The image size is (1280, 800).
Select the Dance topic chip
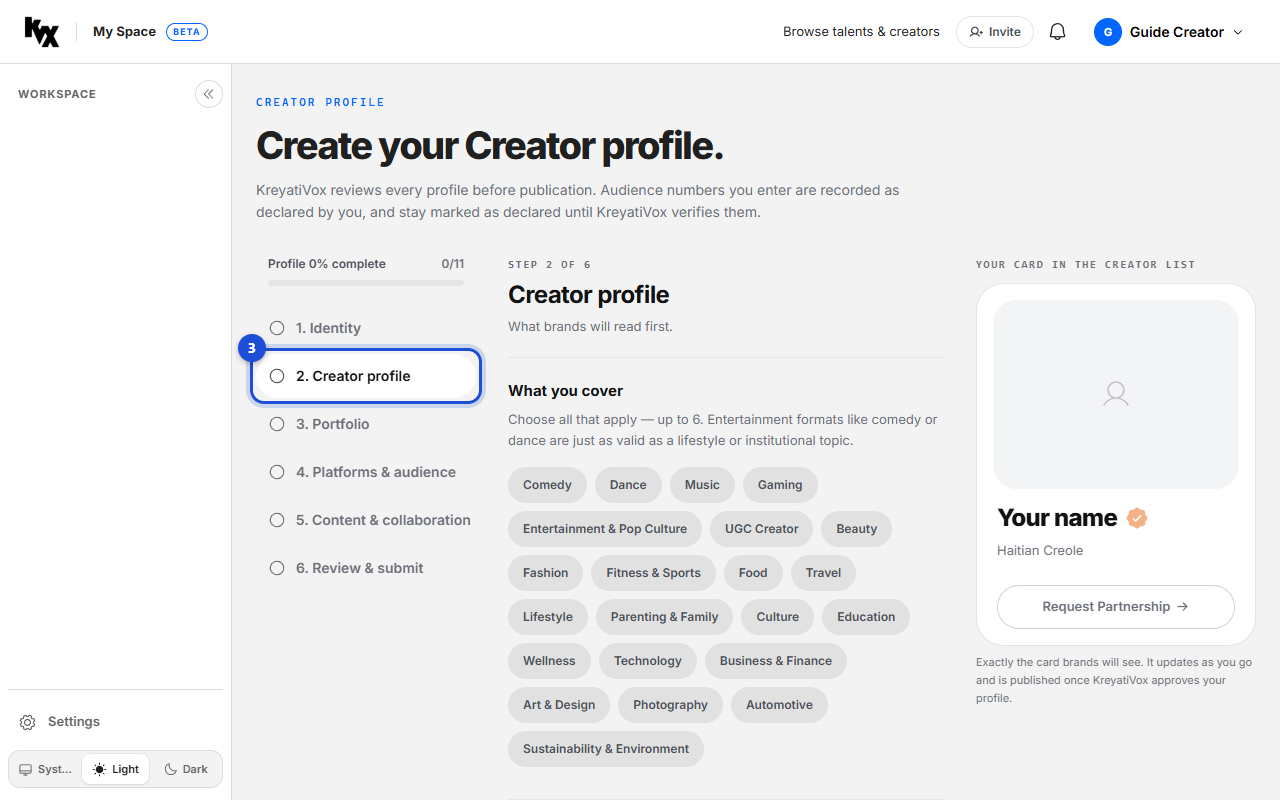pyautogui.click(x=628, y=485)
